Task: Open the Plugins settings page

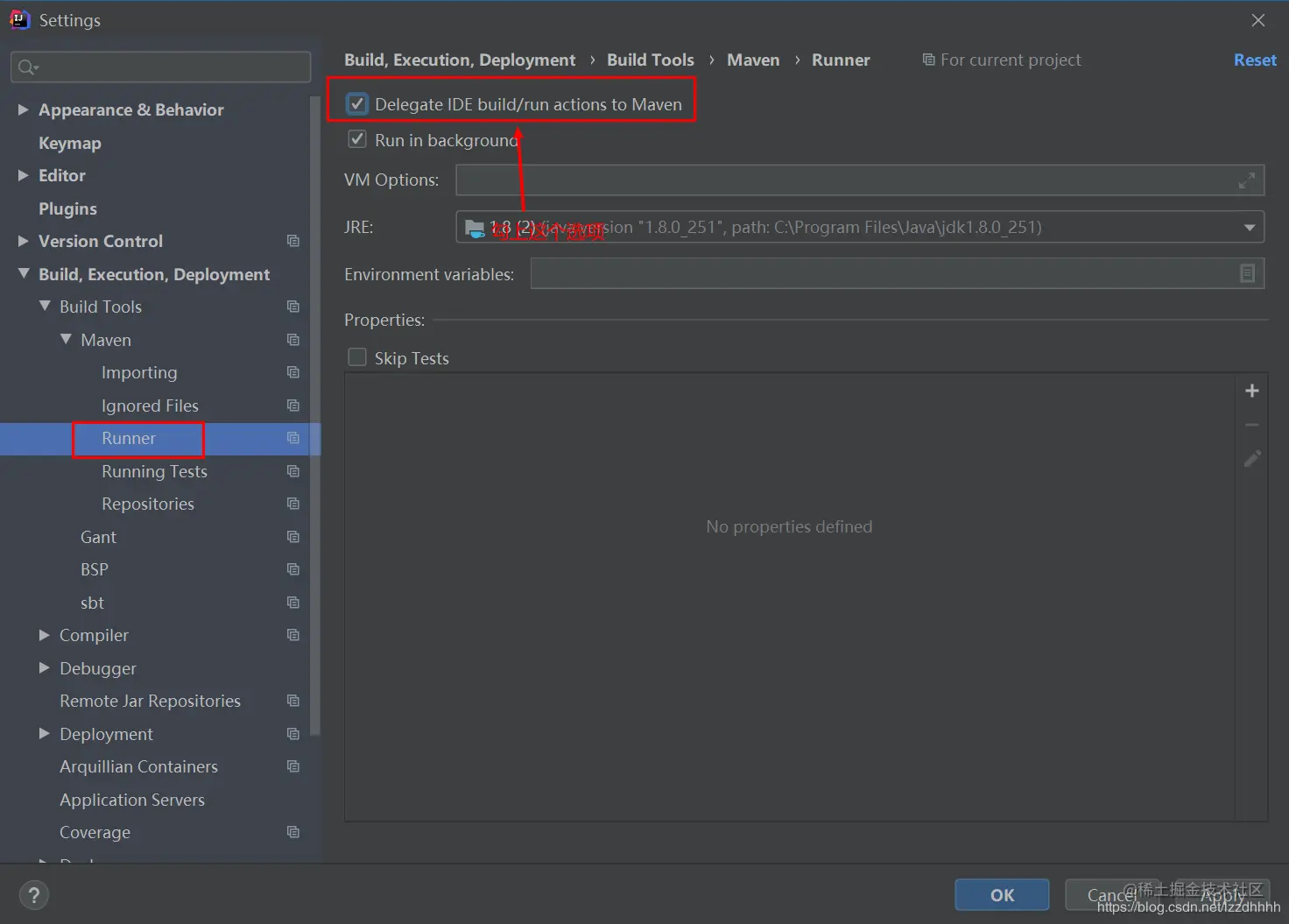Action: pos(67,208)
